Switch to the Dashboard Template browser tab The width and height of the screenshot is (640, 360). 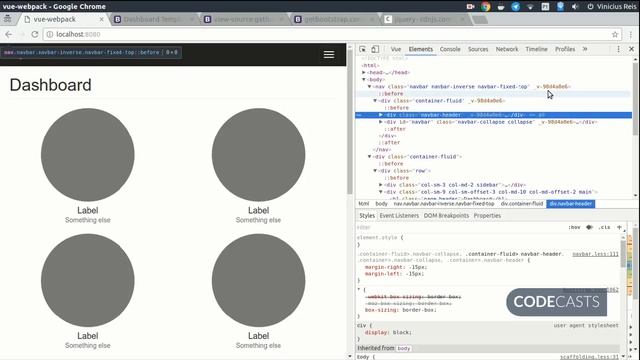[x=153, y=19]
